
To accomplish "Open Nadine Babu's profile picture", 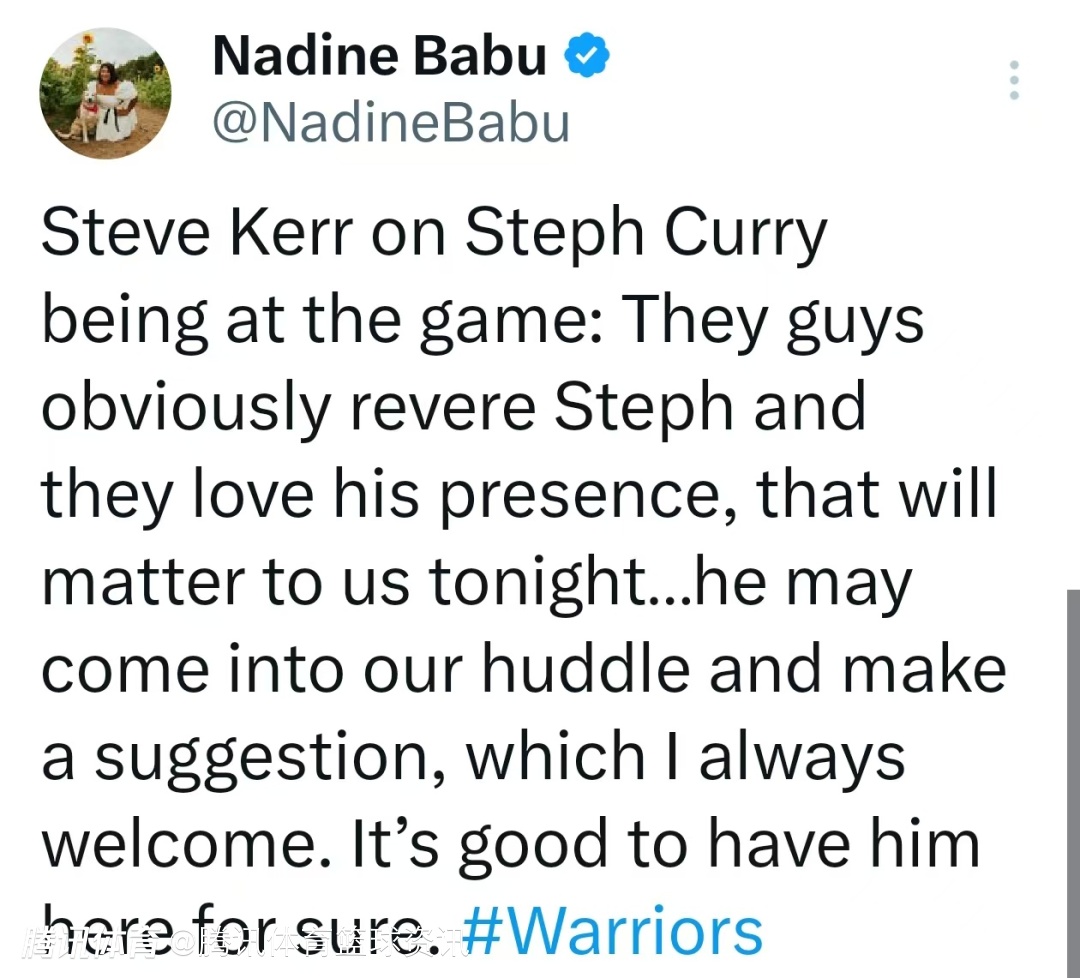I will 105,93.
